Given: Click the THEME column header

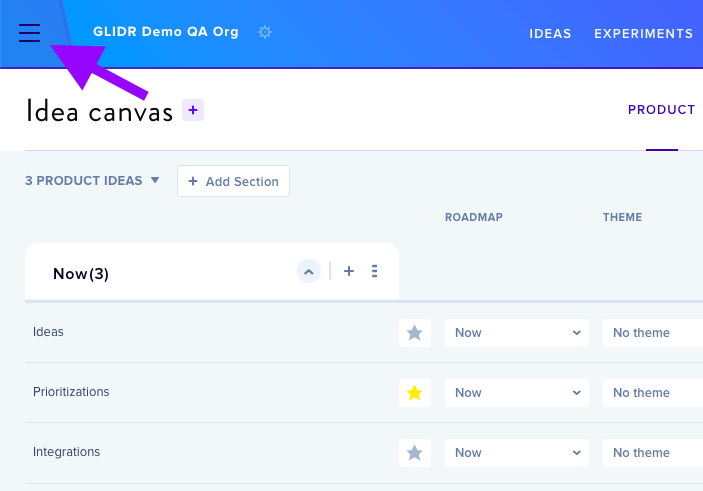Looking at the screenshot, I should tap(622, 217).
